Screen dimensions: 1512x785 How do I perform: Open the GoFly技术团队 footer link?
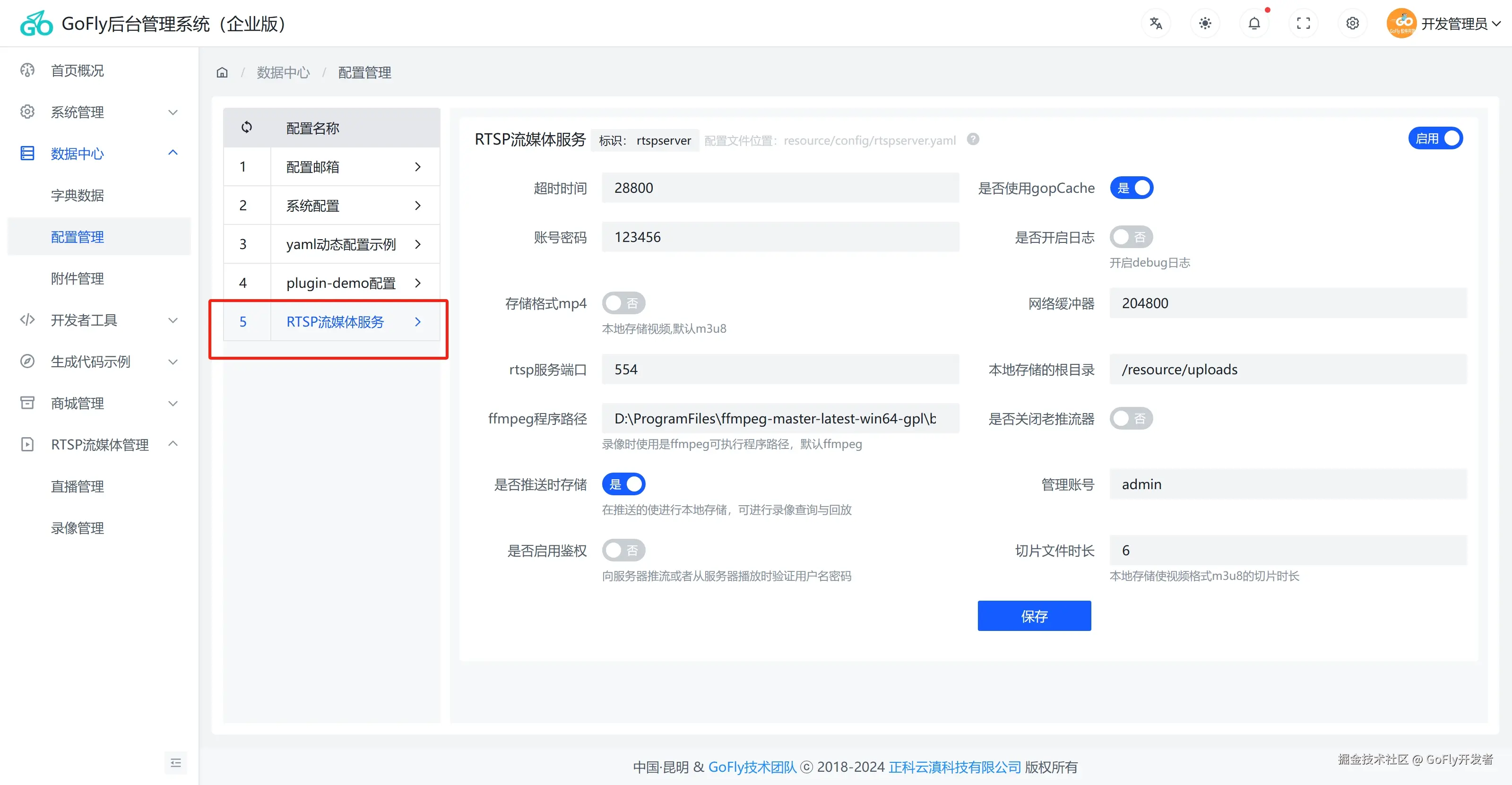pos(752,767)
